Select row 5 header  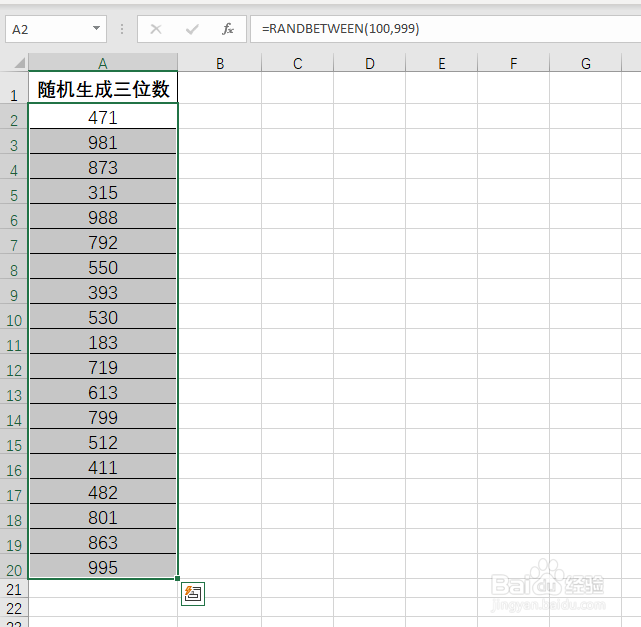pos(14,191)
